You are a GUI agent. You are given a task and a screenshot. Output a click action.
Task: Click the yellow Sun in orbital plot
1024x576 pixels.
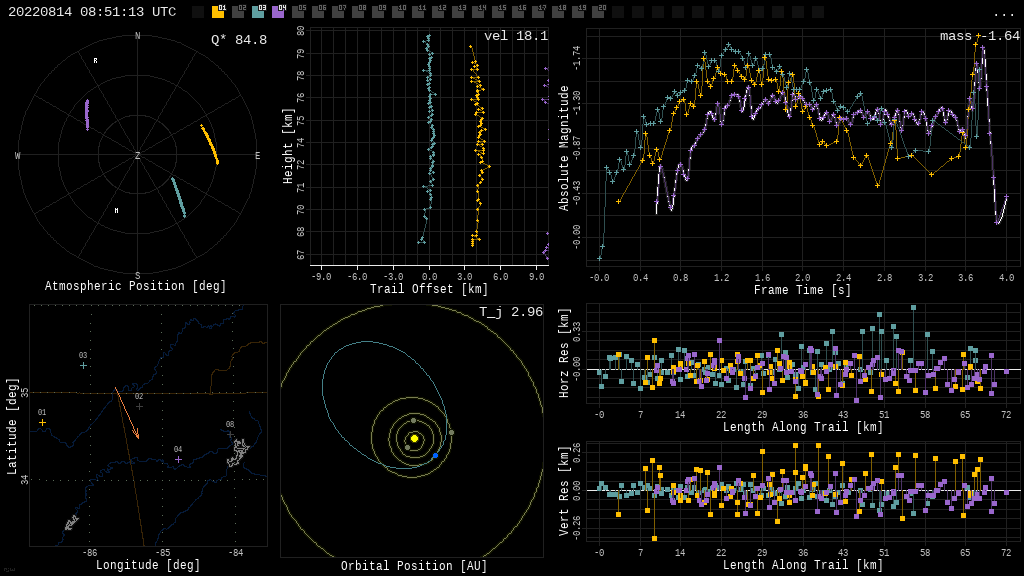coord(414,438)
